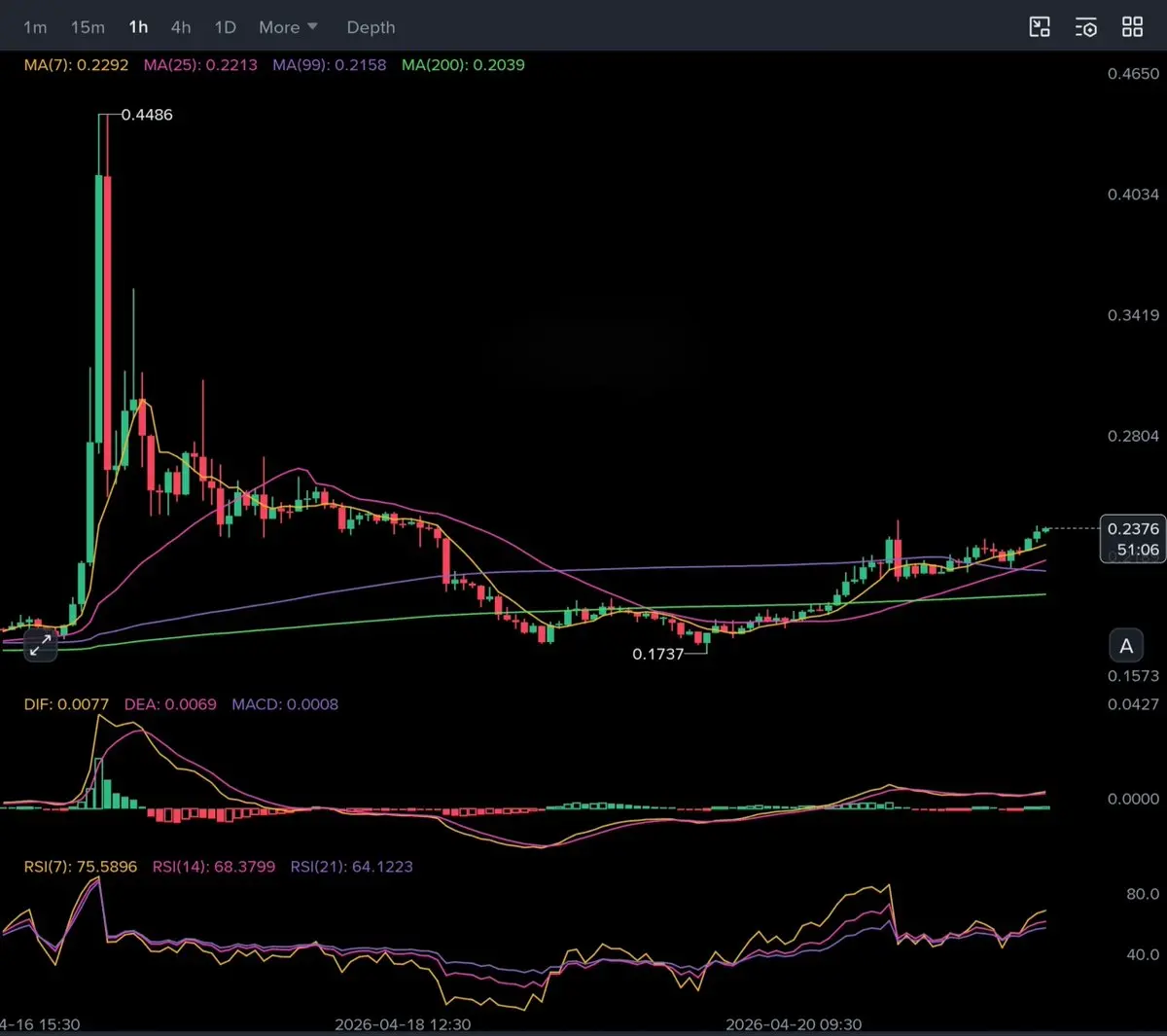Image resolution: width=1167 pixels, height=1036 pixels.
Task: Click the MA(7): 0.2292 label
Action: tap(76, 65)
